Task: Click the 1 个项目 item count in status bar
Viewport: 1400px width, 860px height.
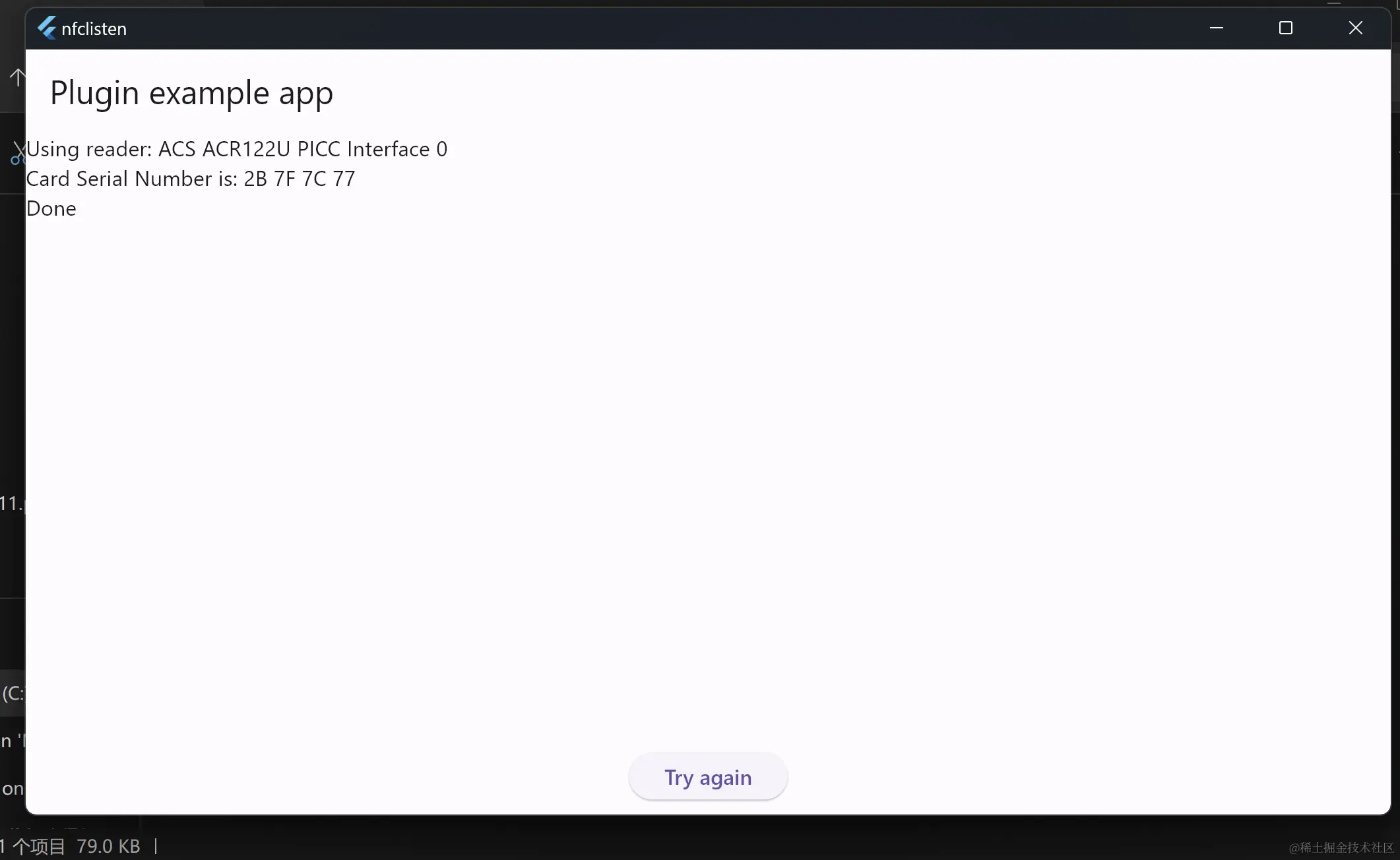Action: tap(34, 846)
